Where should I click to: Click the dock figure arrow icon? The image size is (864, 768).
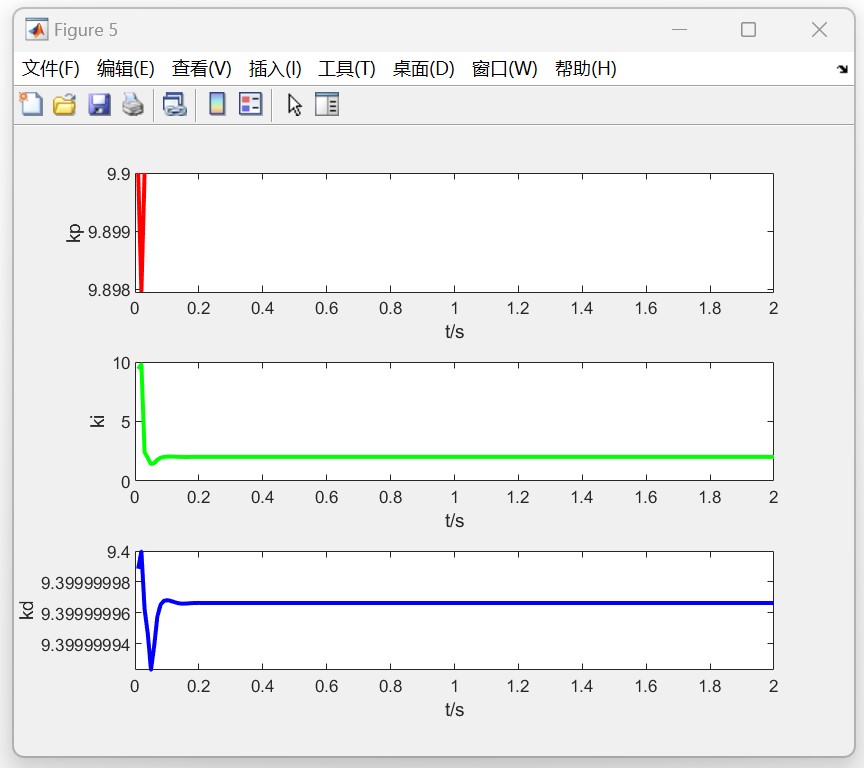click(x=842, y=69)
